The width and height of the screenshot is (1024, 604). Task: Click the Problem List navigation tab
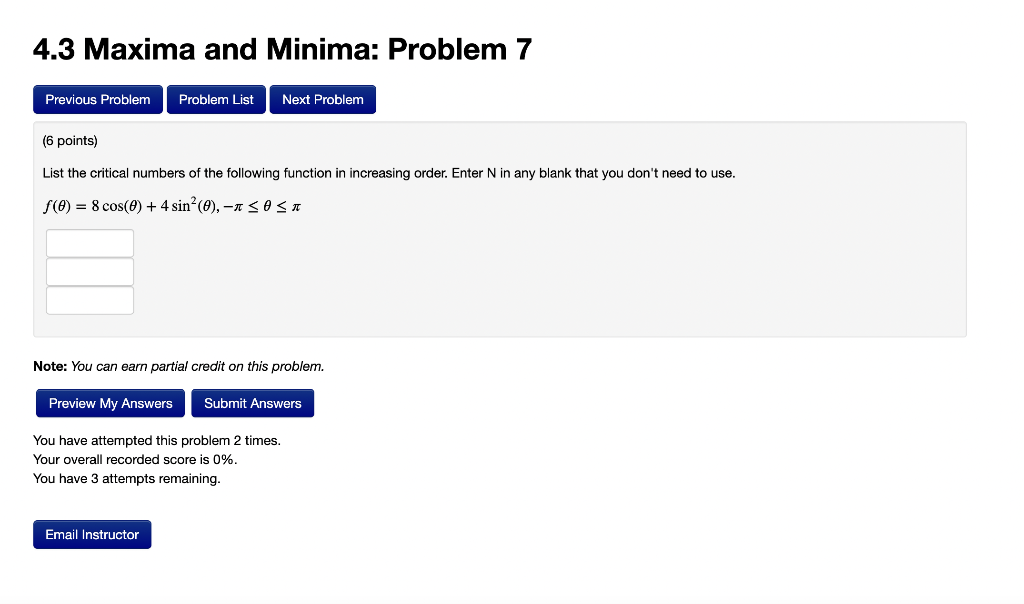(x=216, y=99)
